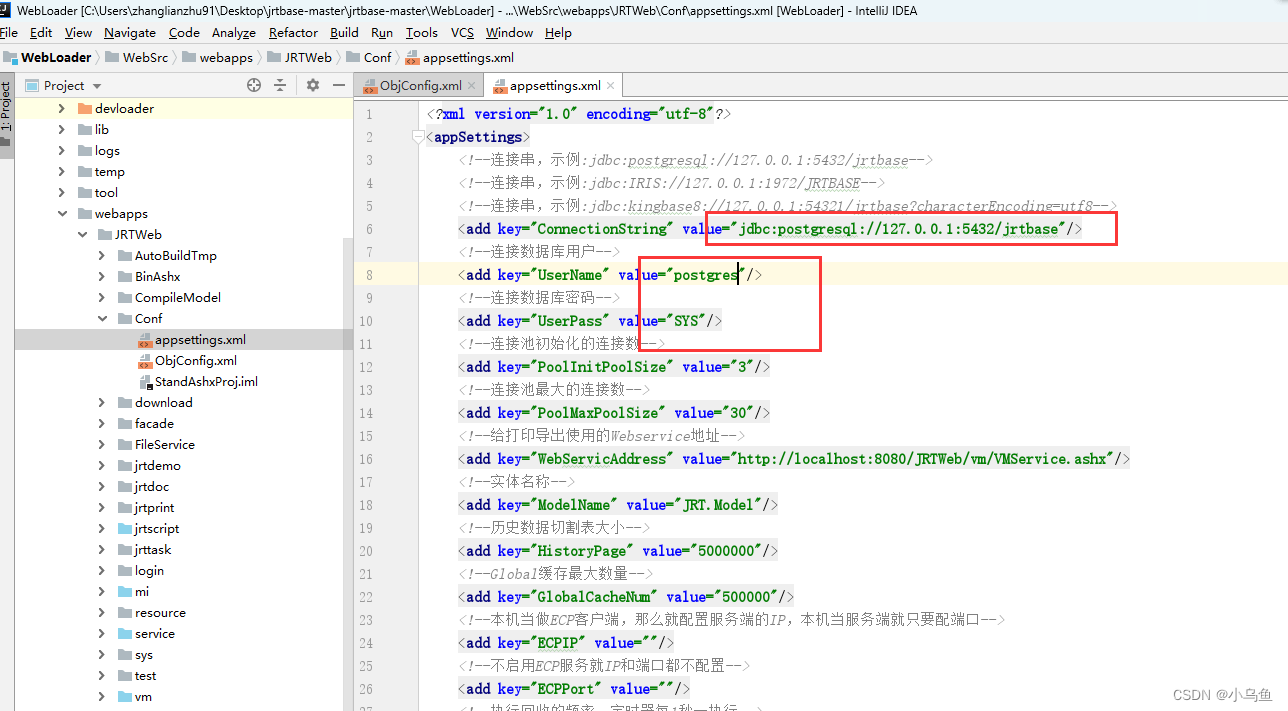Screen dimensions: 1288x711
Task: Open the Refactor menu
Action: [293, 33]
